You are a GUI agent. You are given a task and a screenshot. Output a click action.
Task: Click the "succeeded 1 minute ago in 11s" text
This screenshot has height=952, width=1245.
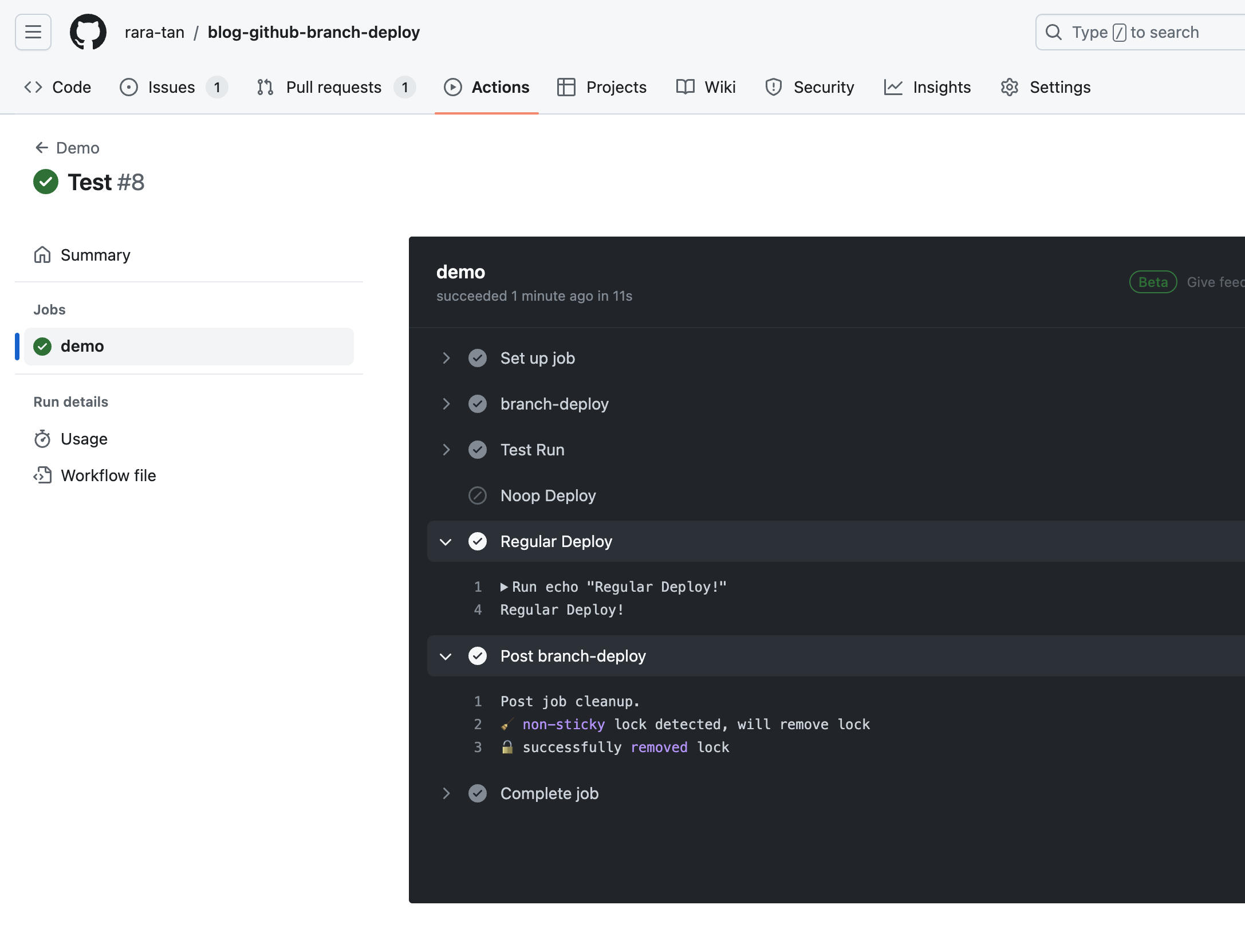coord(534,296)
